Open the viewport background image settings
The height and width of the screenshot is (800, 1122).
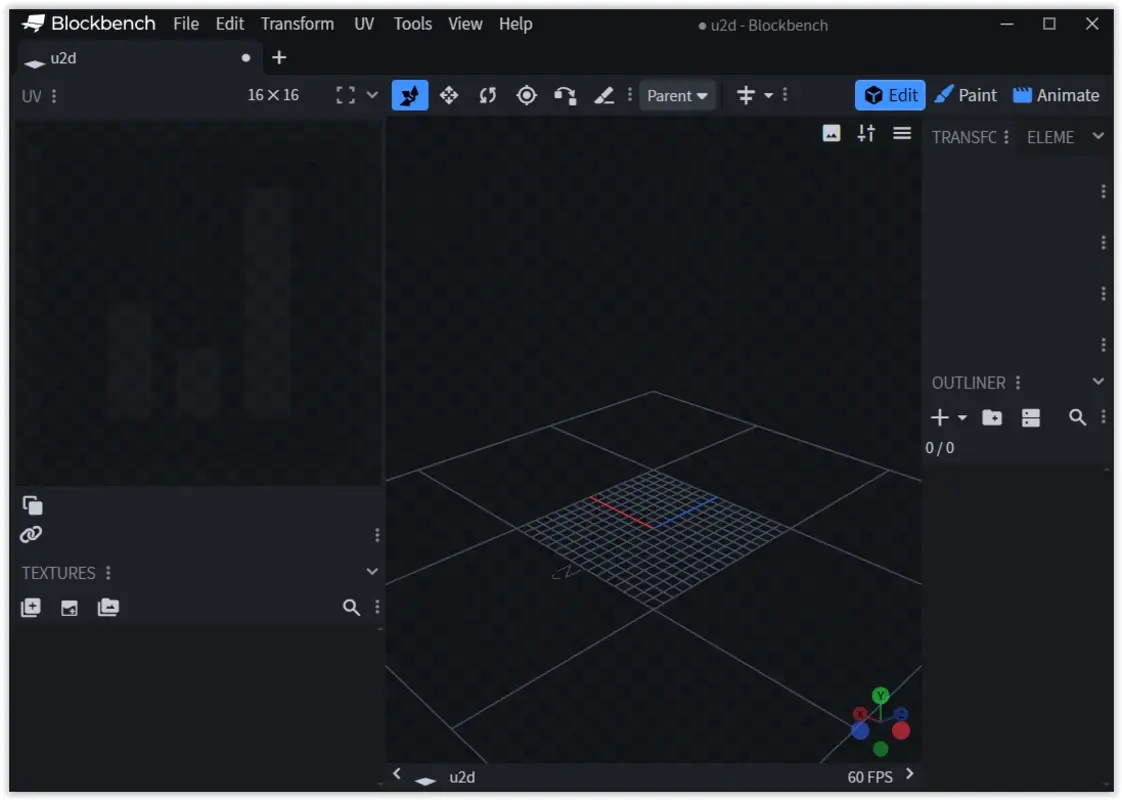[x=831, y=132]
